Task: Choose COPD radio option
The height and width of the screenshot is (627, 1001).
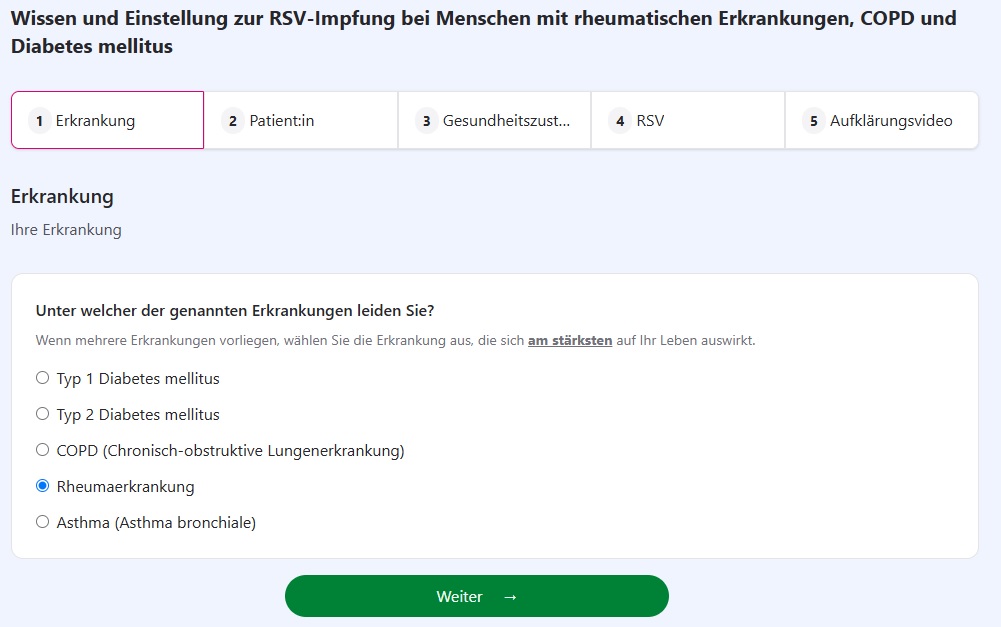Action: [42, 450]
